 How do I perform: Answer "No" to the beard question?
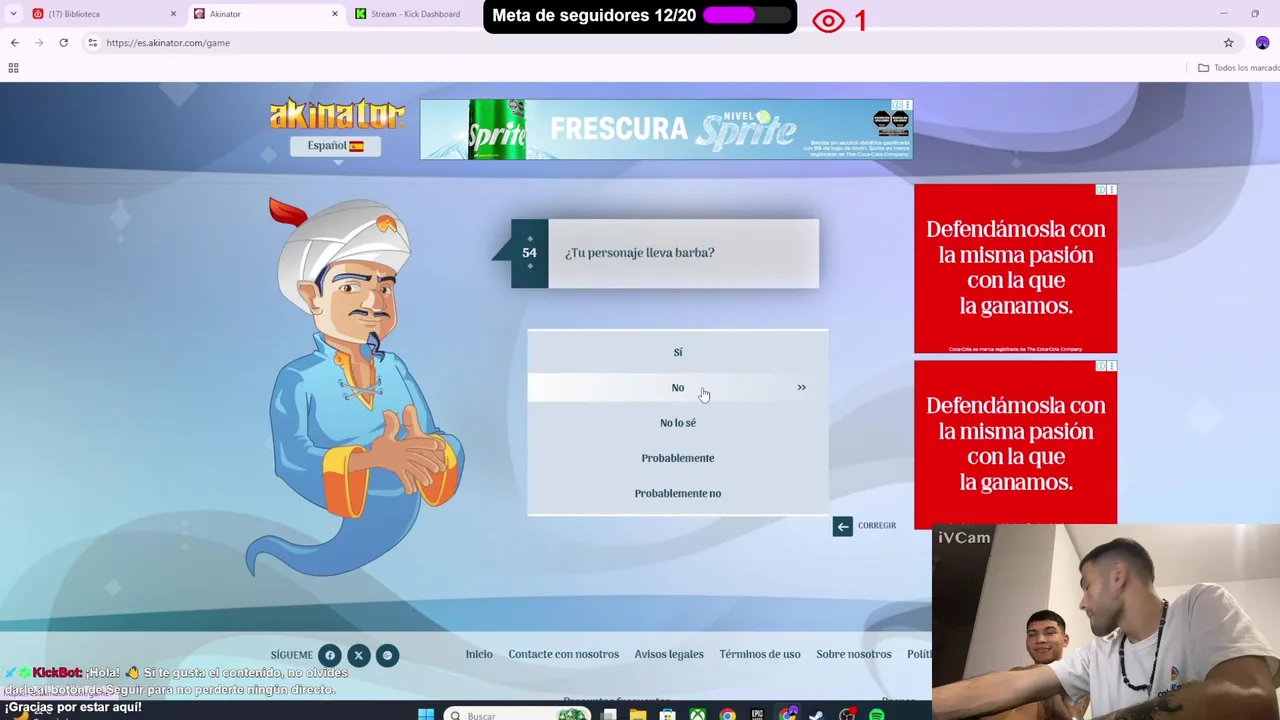coord(677,388)
